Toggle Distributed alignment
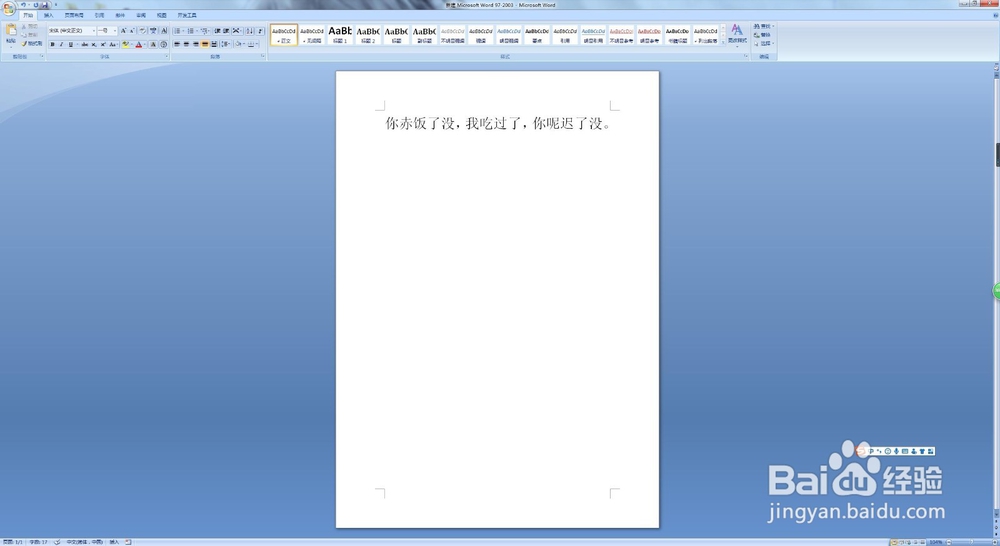The height and width of the screenshot is (546, 1000). point(214,45)
